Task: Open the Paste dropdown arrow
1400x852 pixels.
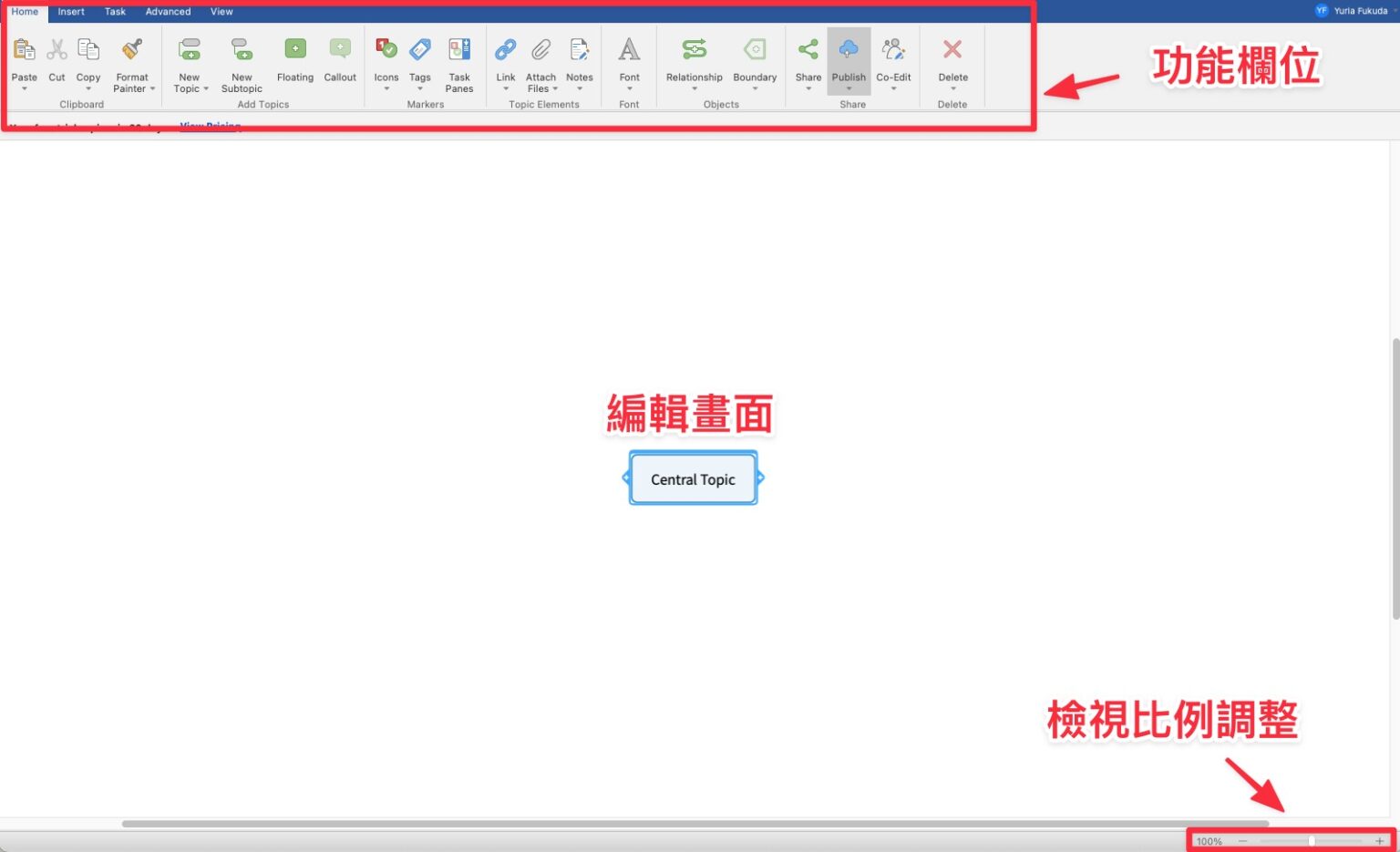Action: tap(25, 88)
